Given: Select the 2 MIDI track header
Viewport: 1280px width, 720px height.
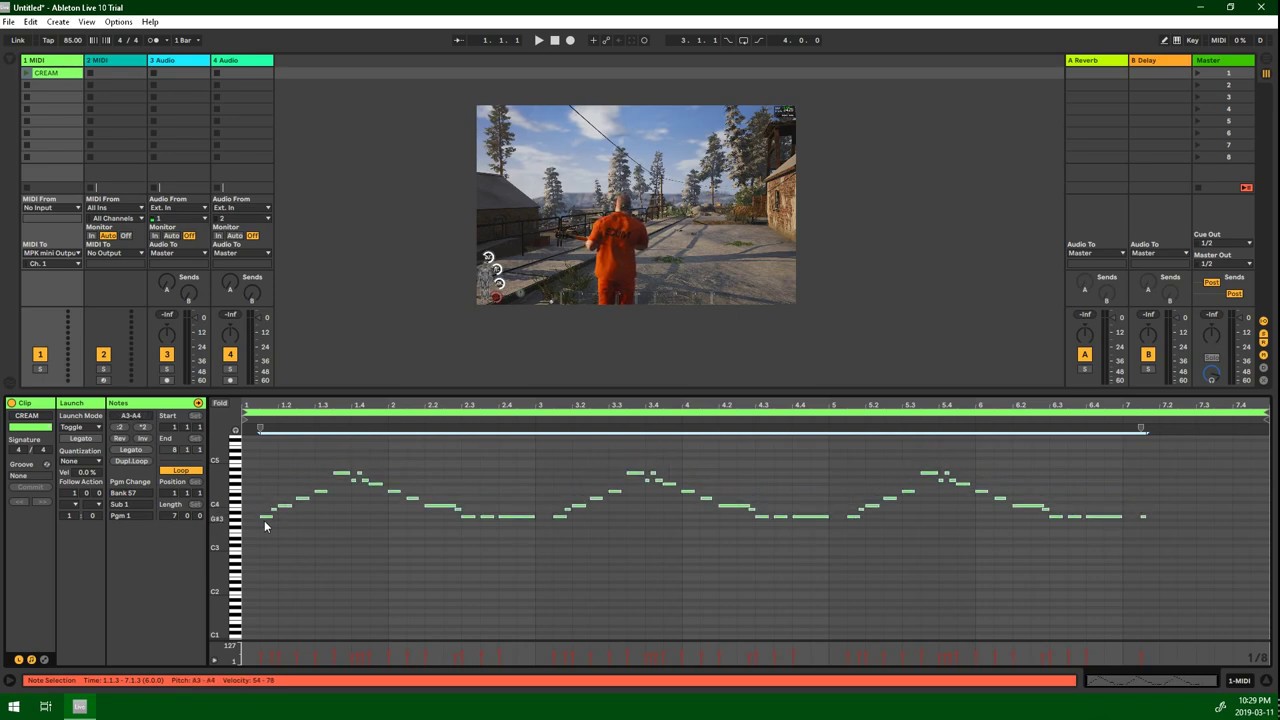Looking at the screenshot, I should pyautogui.click(x=115, y=60).
